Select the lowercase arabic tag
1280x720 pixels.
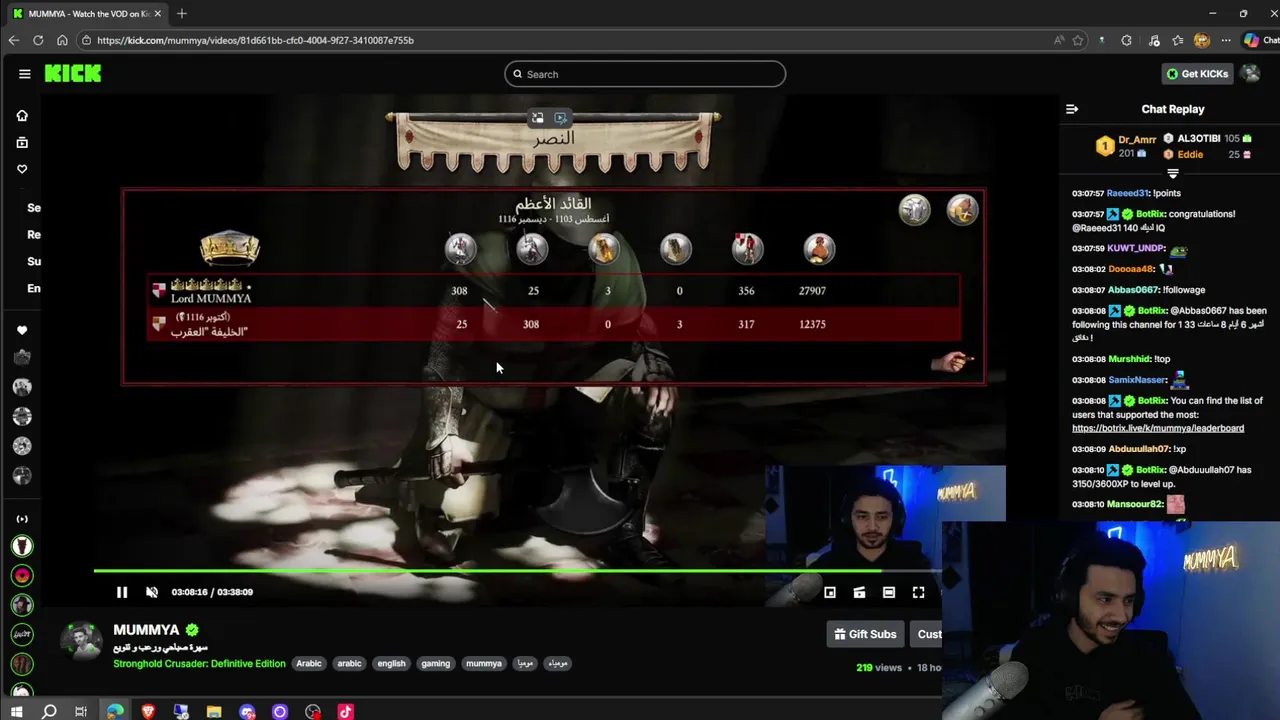349,663
